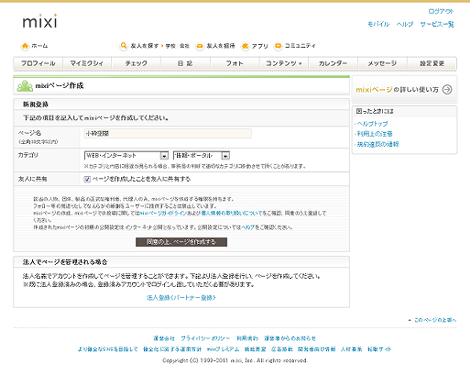Open the 設定変更 tab

pos(432,63)
